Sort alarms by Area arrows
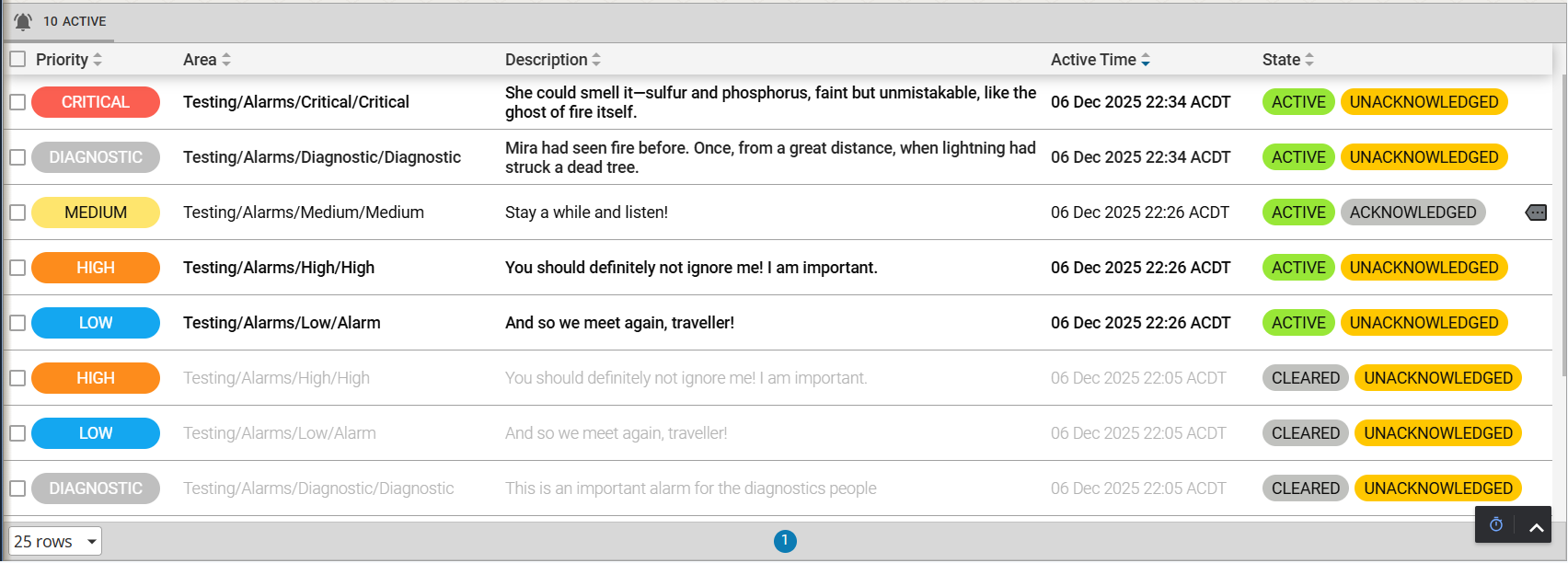This screenshot has width=1568, height=563. pos(226,60)
